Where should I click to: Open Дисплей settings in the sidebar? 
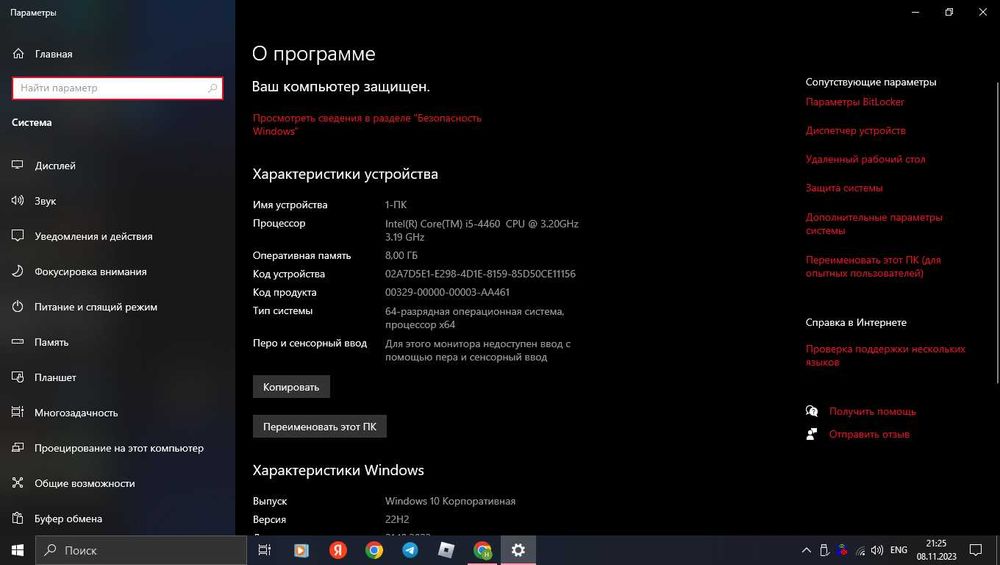[43, 165]
